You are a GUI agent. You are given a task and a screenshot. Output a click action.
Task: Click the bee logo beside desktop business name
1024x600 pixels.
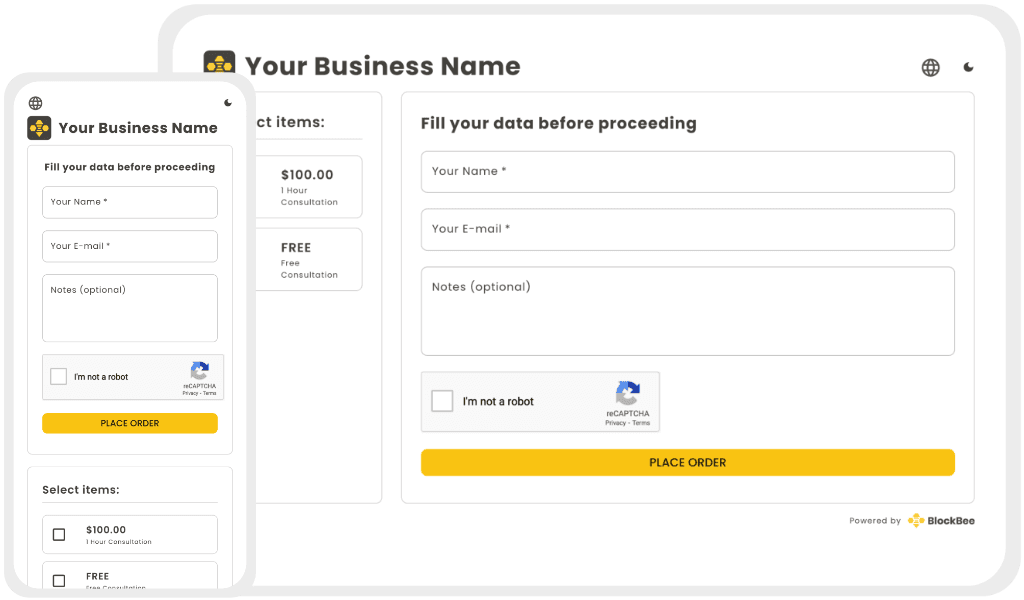tap(219, 66)
